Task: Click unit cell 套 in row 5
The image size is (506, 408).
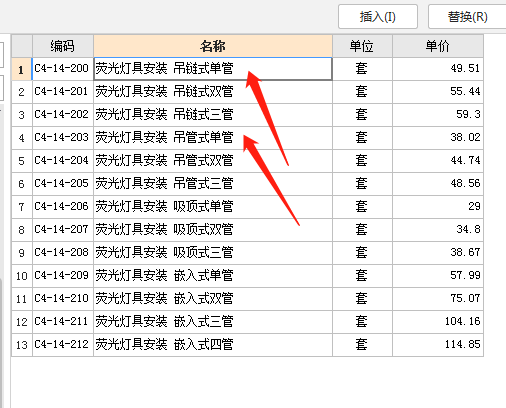Action: [362, 161]
